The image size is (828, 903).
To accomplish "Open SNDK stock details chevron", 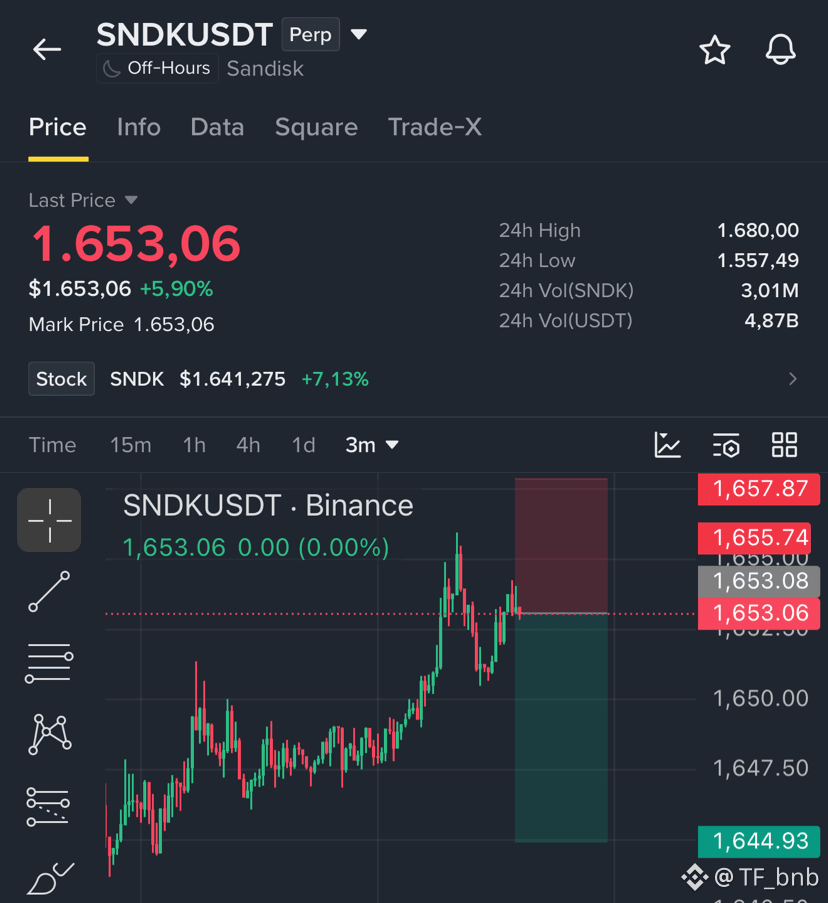I will pyautogui.click(x=793, y=379).
